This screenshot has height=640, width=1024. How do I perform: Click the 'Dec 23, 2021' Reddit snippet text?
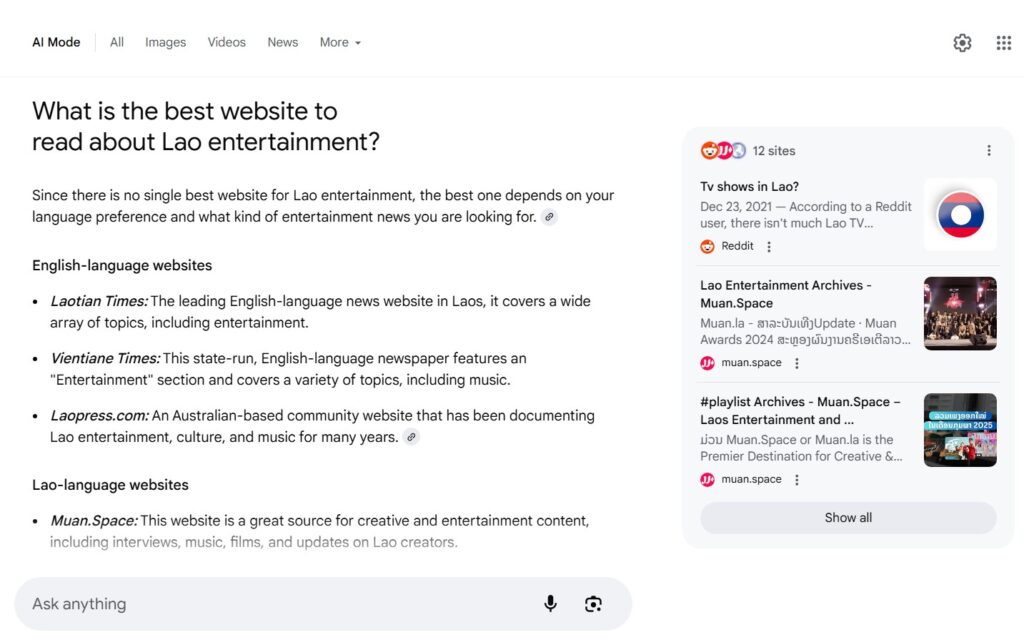pos(806,215)
